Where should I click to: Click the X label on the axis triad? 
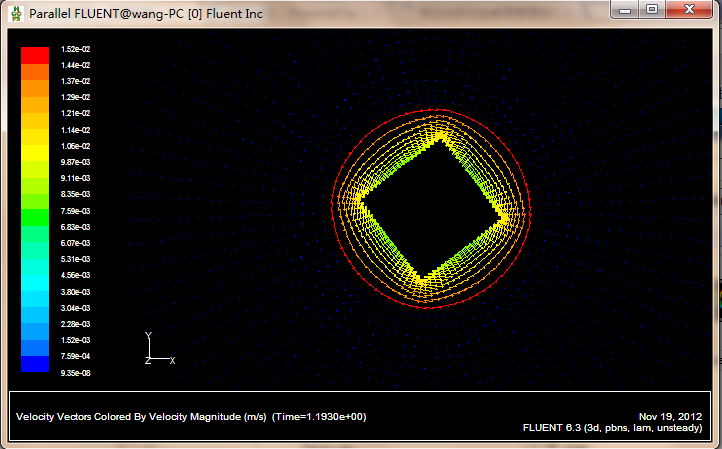pos(172,360)
